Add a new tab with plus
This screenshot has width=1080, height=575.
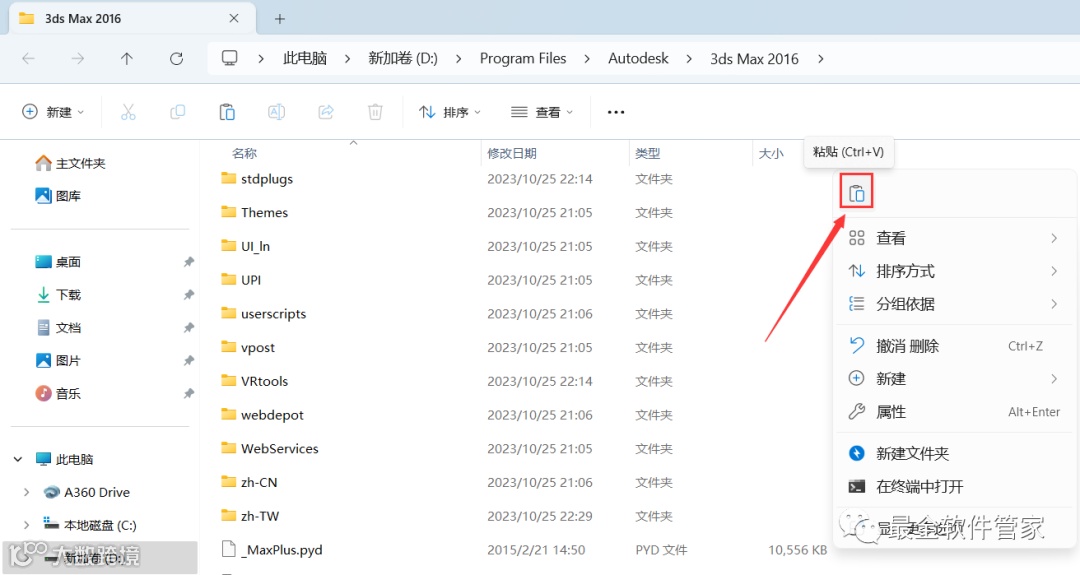pos(280,19)
